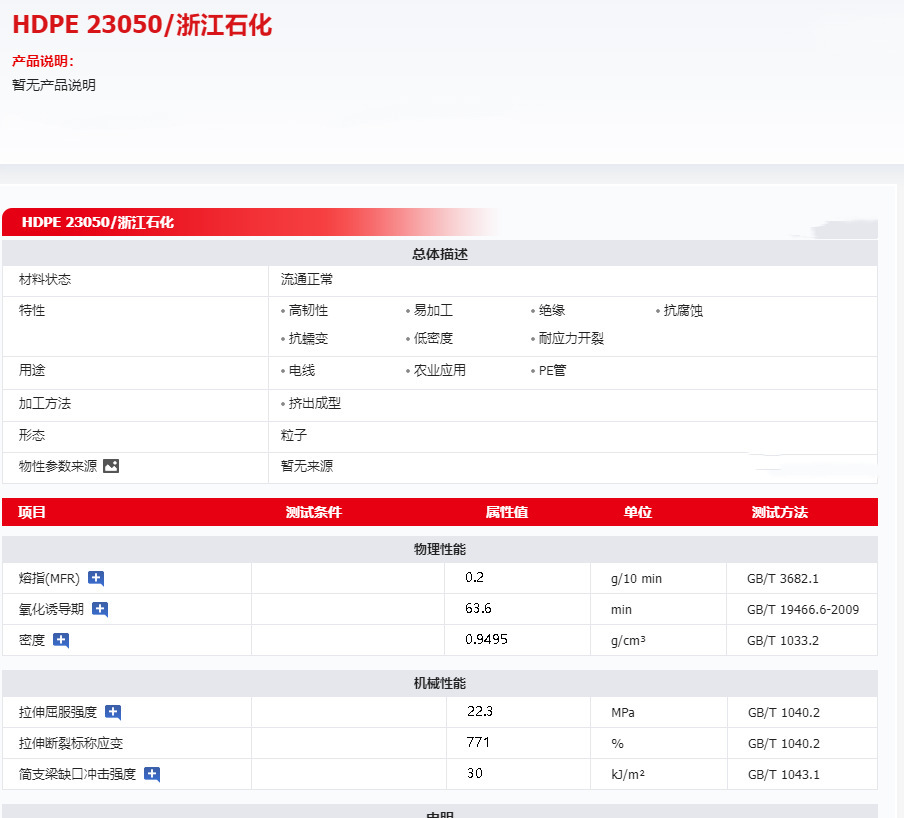
Task: Click the plus icon beside 简支梁缺口冲击强度
Action: tap(152, 774)
